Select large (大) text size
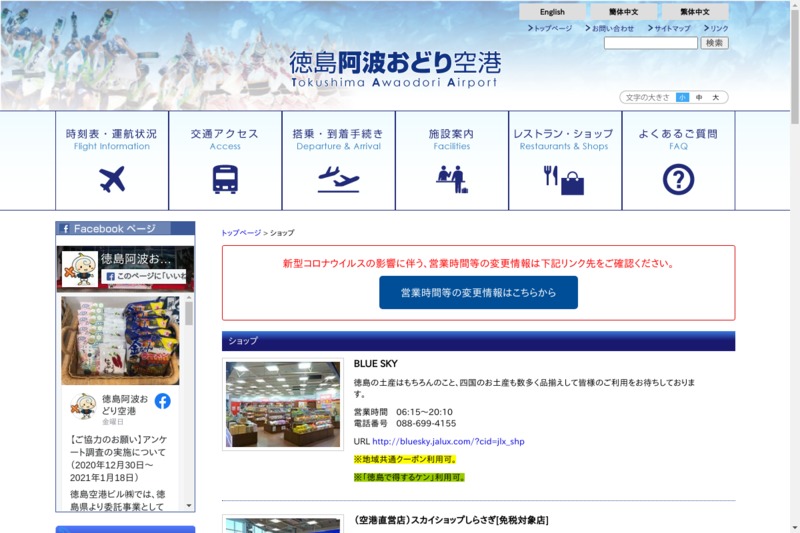 point(716,97)
